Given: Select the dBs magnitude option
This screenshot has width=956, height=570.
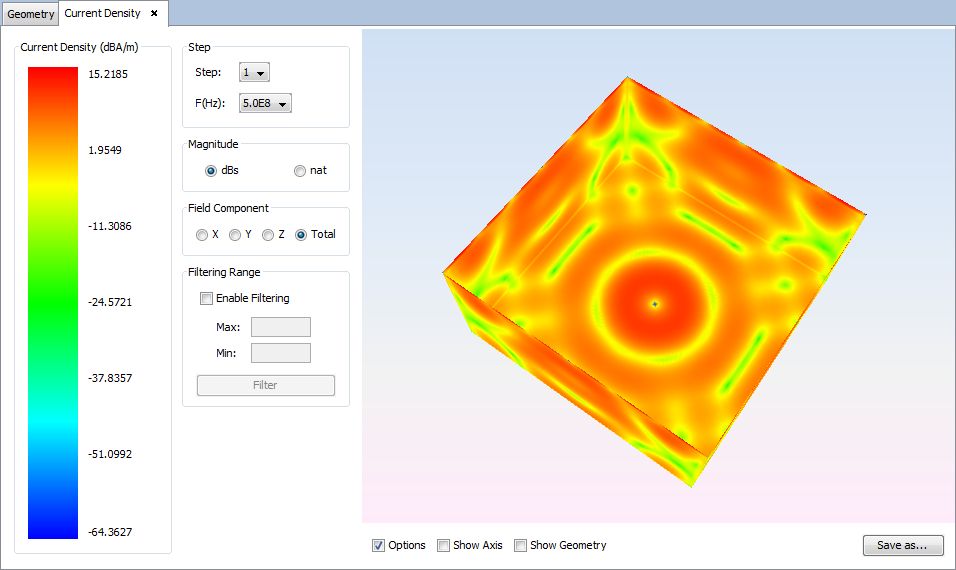Looking at the screenshot, I should (x=211, y=171).
